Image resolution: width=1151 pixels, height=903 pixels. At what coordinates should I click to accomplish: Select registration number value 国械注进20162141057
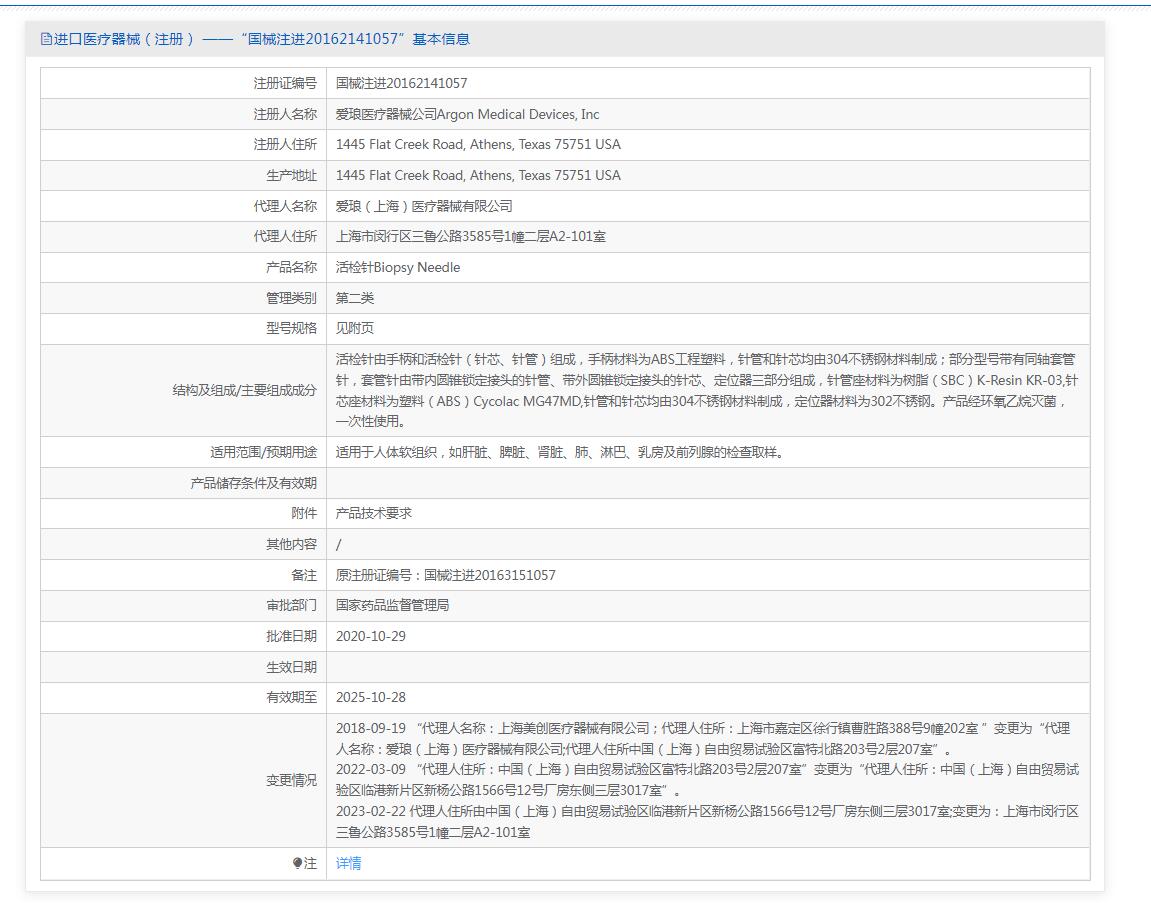pos(402,83)
